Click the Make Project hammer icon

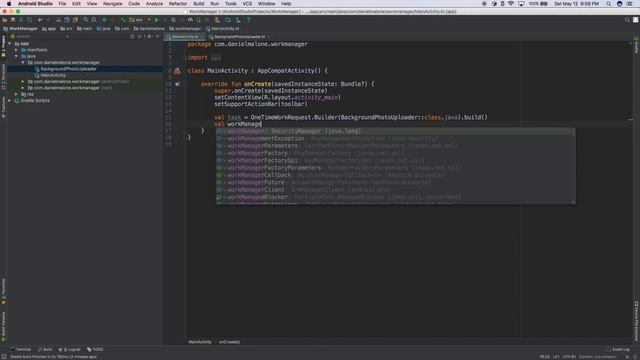pyautogui.click(x=123, y=20)
